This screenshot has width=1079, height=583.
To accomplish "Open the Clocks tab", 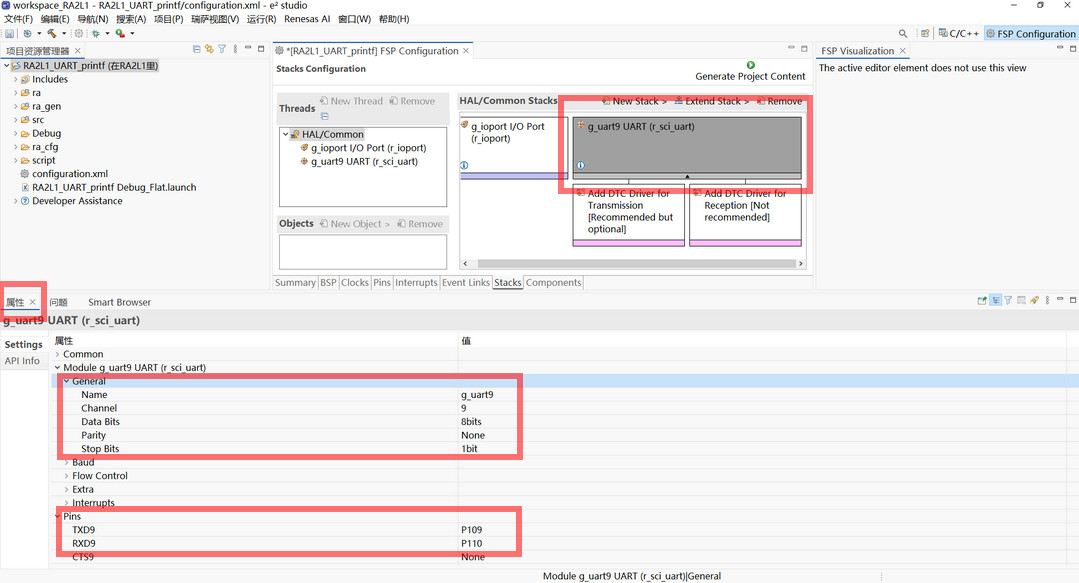I will click(355, 283).
